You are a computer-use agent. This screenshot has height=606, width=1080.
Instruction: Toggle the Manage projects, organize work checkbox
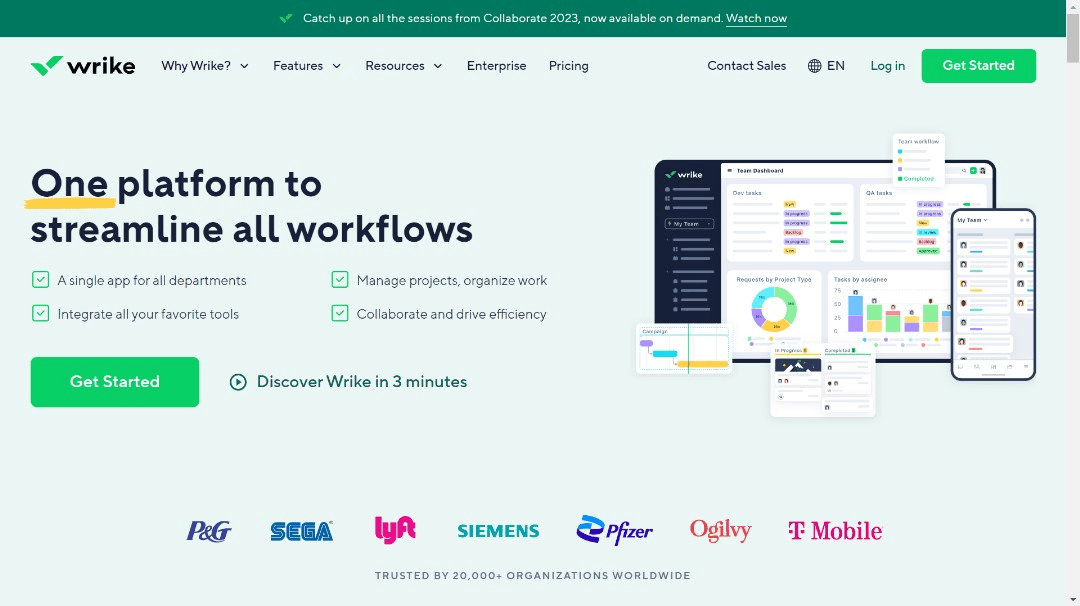coord(339,280)
